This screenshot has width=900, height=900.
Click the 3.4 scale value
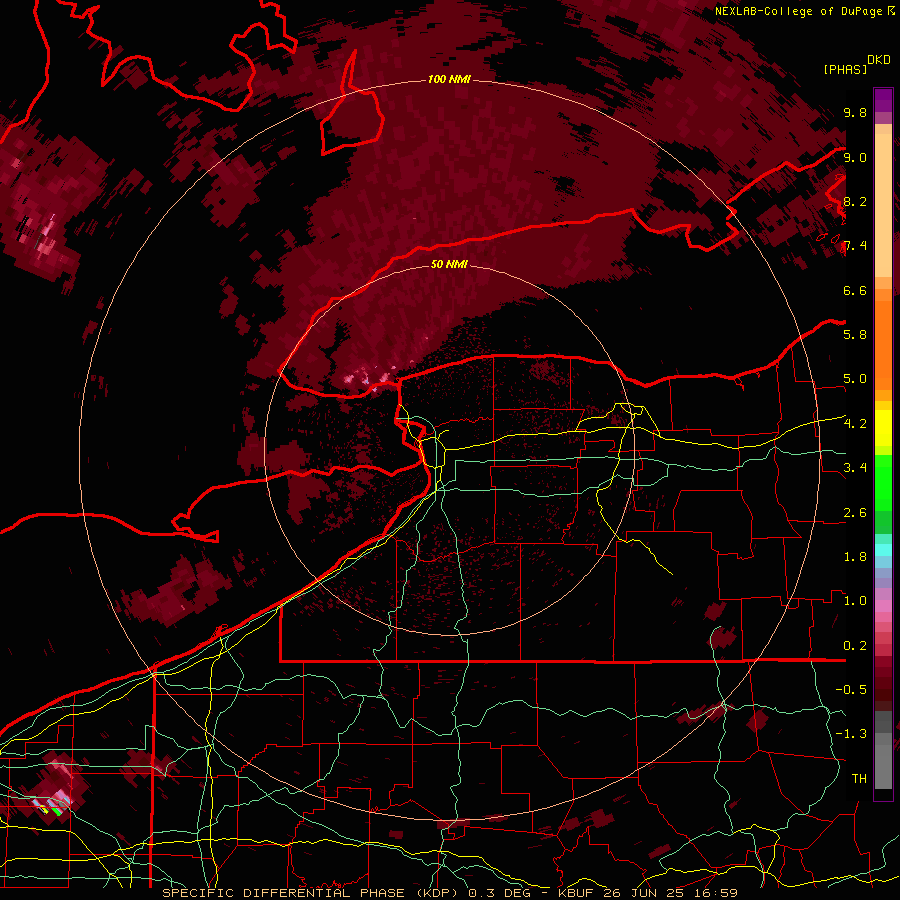point(855,468)
